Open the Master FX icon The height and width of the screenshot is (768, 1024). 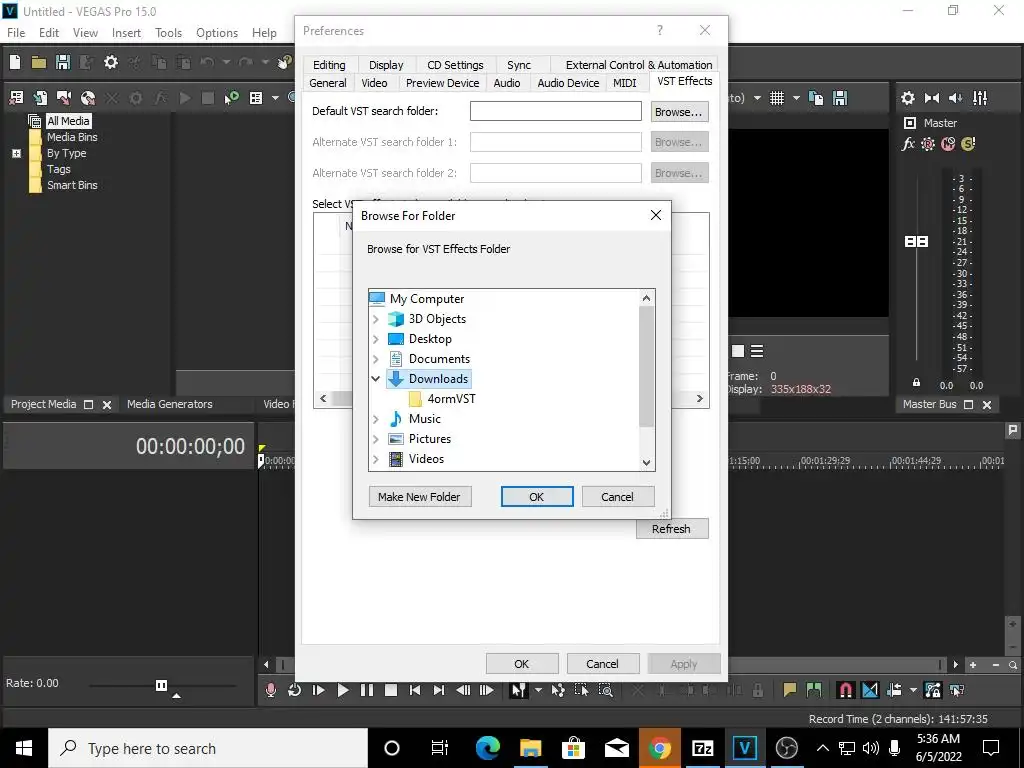pos(908,144)
